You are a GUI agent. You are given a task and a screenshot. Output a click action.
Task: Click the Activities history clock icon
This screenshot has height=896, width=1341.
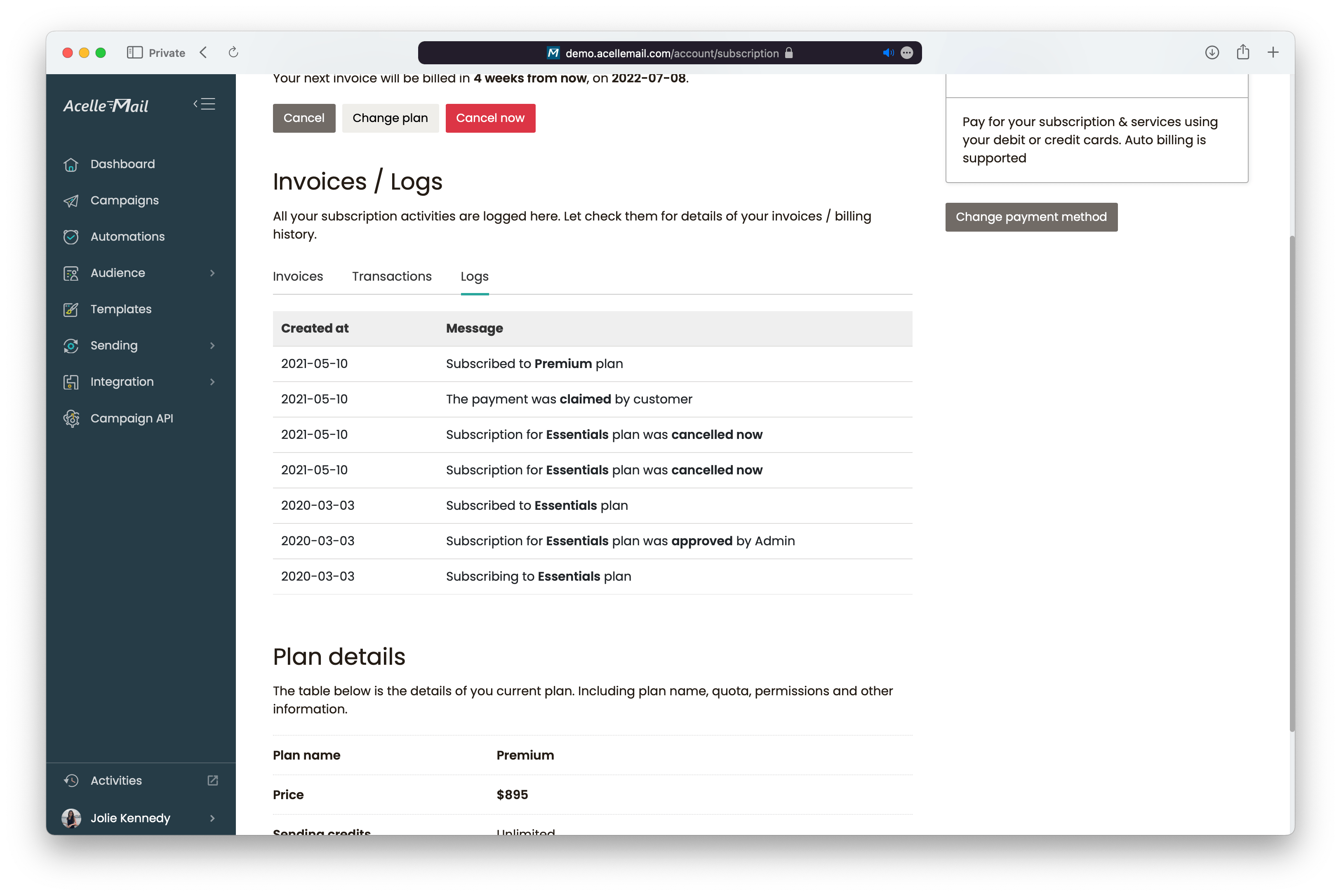[71, 781]
